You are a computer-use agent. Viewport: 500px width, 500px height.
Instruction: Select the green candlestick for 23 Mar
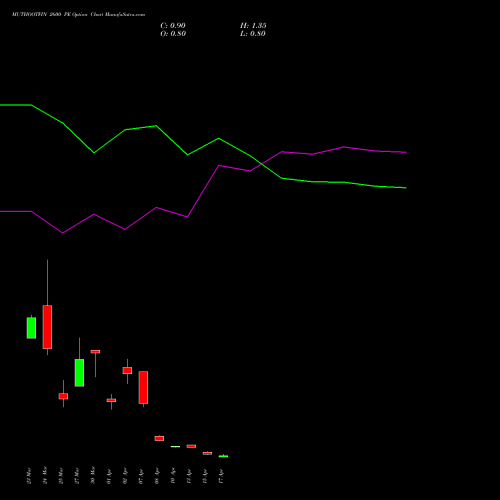click(31, 328)
